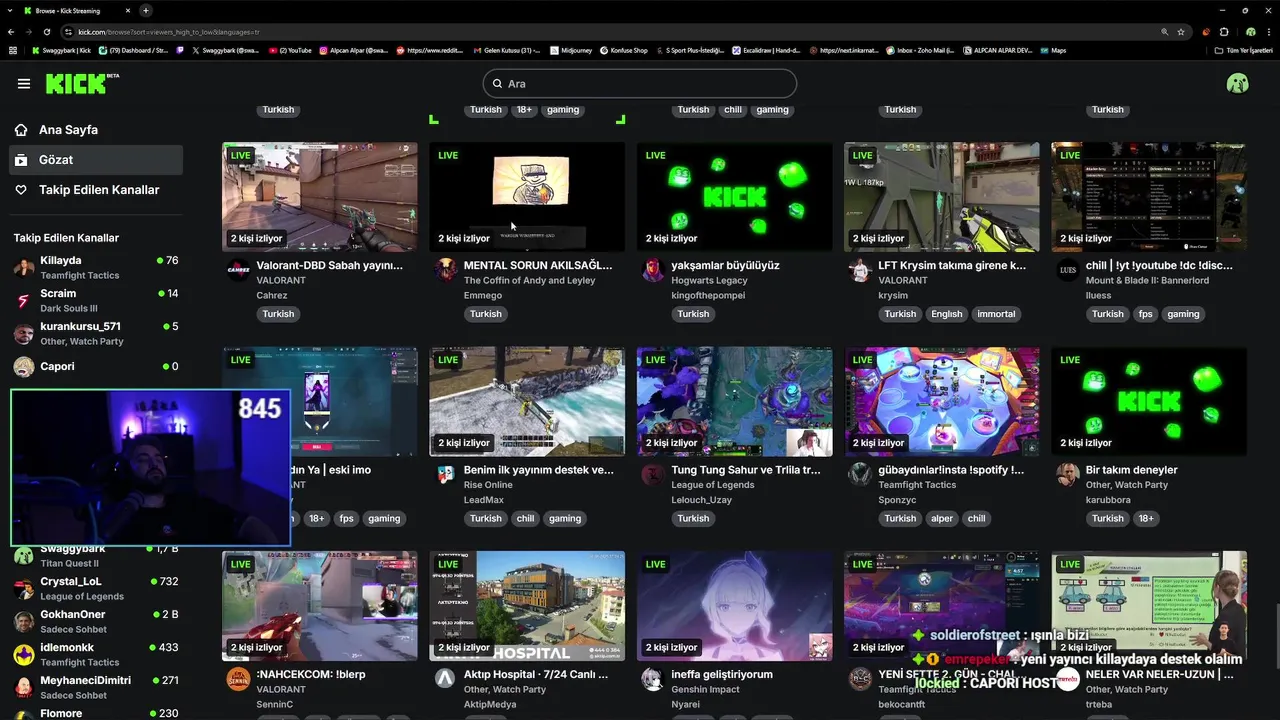Open Konfuse Shop bookmark
Screen dimensions: 1280x720
tap(623, 50)
